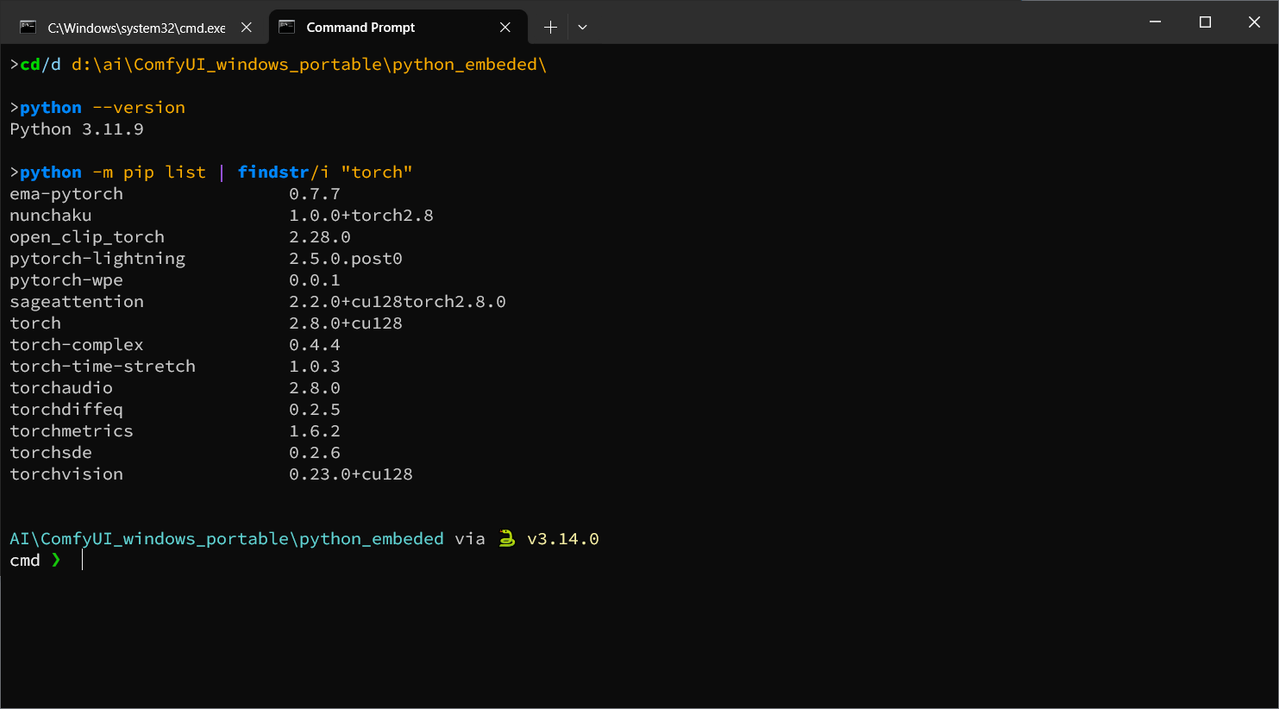Close the Command Prompt tab

(x=505, y=27)
